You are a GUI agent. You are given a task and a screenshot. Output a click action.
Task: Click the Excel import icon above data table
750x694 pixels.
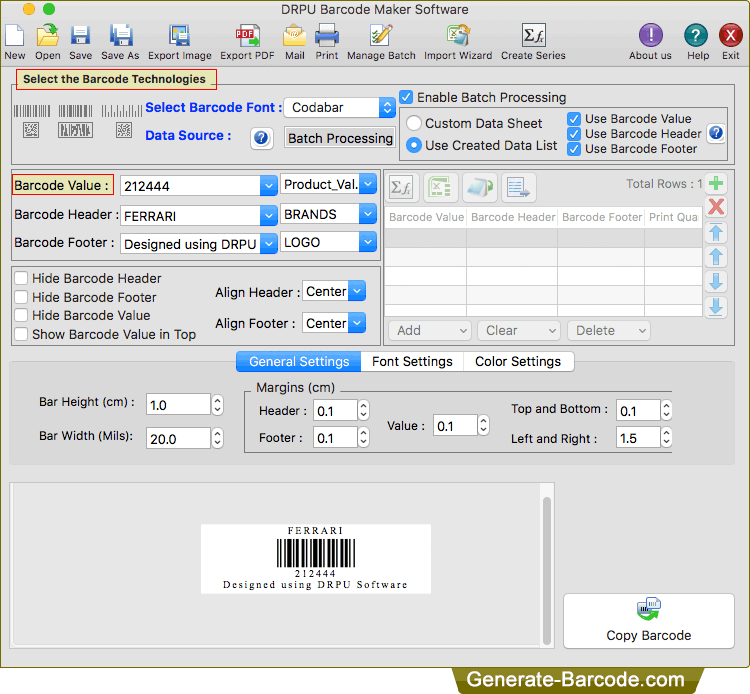440,187
